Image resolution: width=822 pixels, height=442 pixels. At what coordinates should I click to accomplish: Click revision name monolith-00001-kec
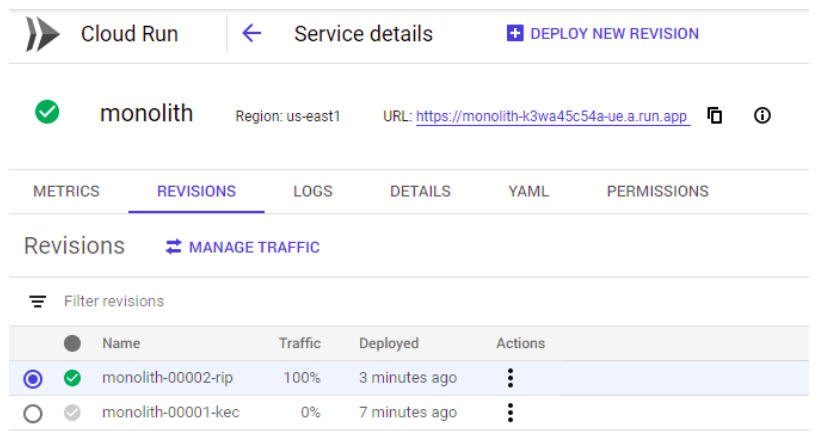[x=170, y=413]
